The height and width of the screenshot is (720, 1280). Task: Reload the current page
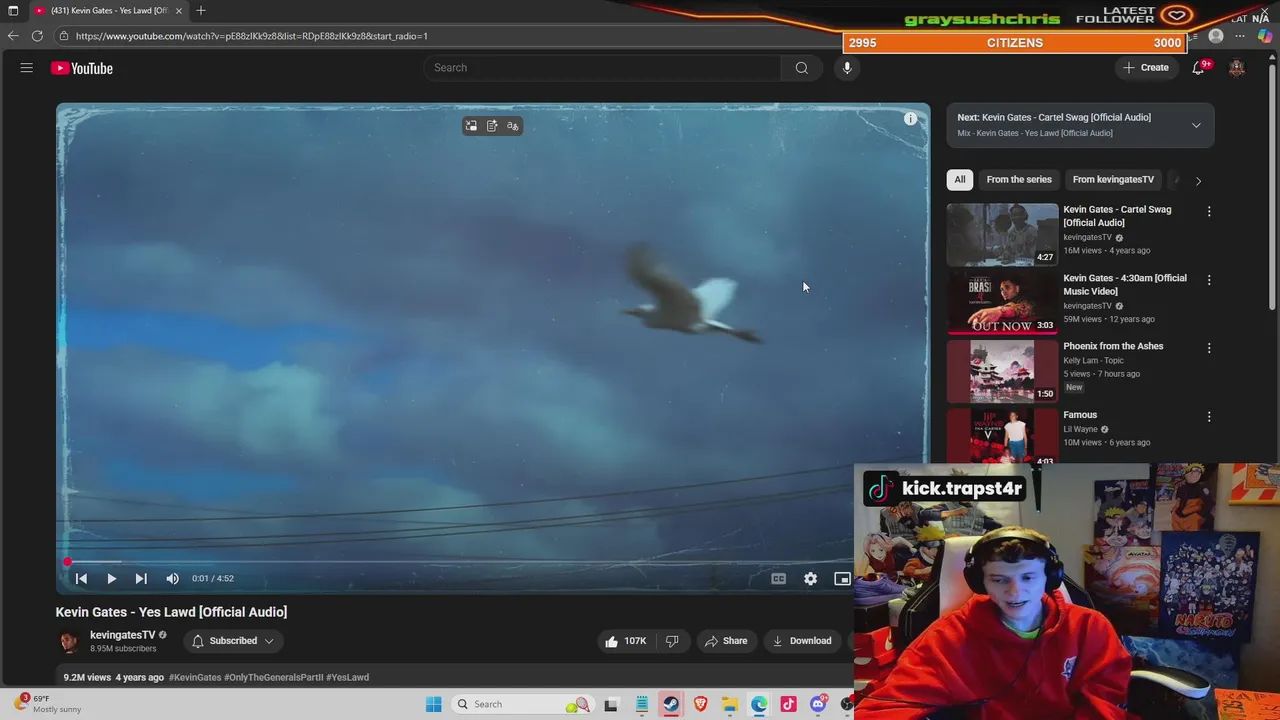pyautogui.click(x=37, y=36)
